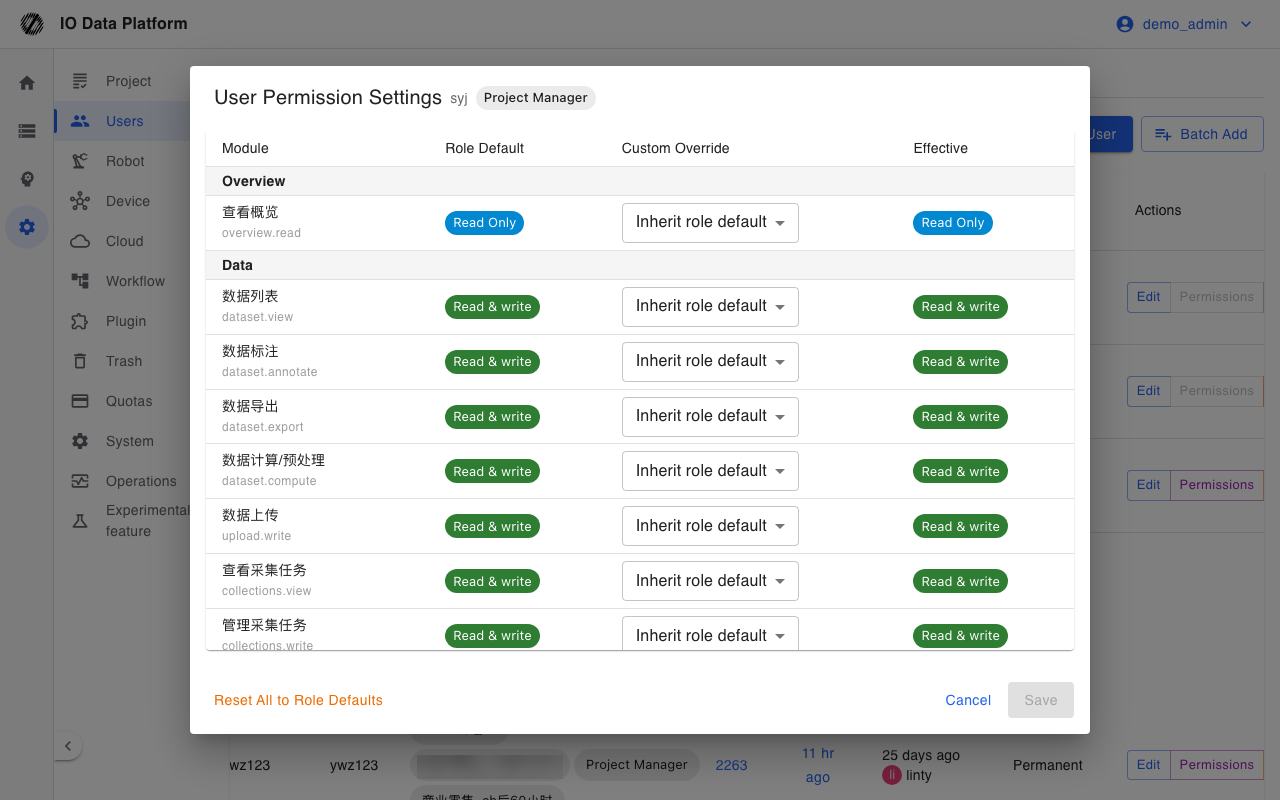Click the '查看采集任务' module name
The image size is (1280, 800).
(264, 570)
